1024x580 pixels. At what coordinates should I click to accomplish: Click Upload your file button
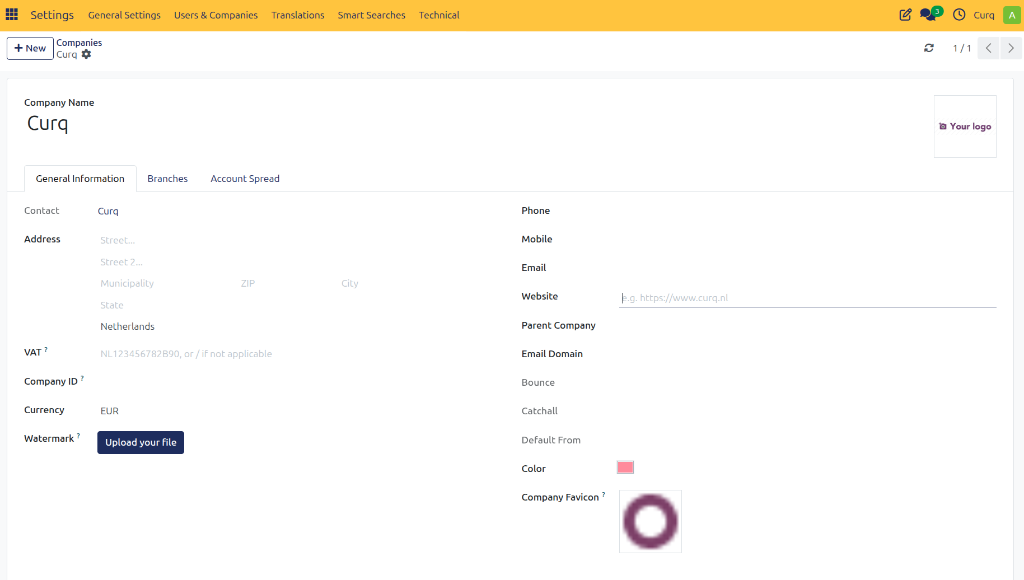click(140, 442)
